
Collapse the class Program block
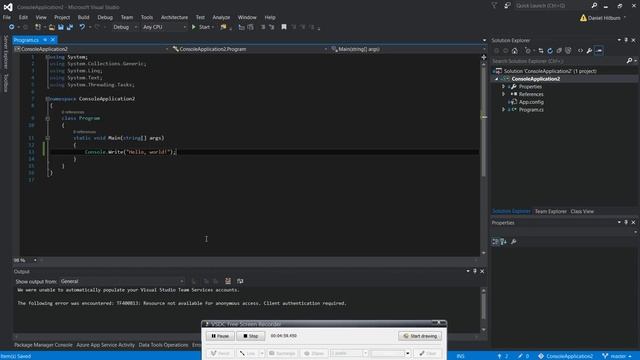click(47, 118)
